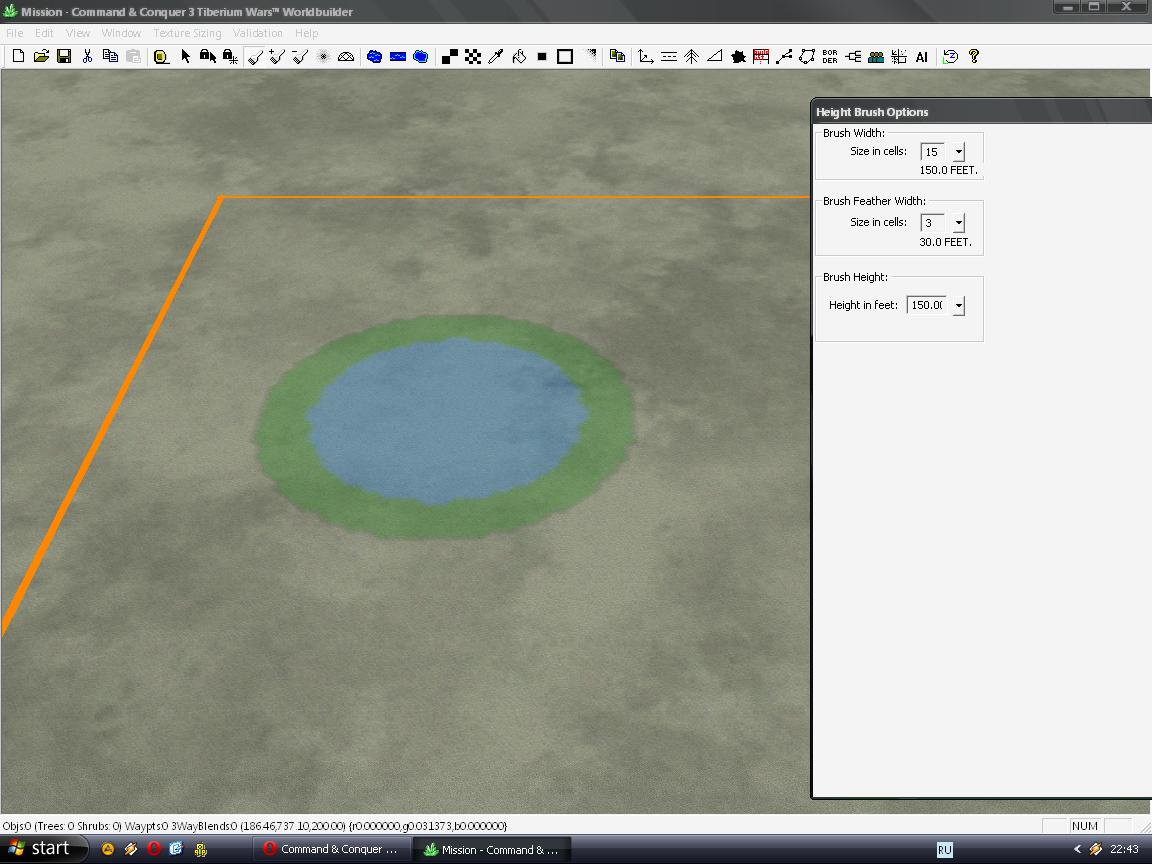Toggle the grid lines icon
Screen dimensions: 1152x864
coord(899,57)
